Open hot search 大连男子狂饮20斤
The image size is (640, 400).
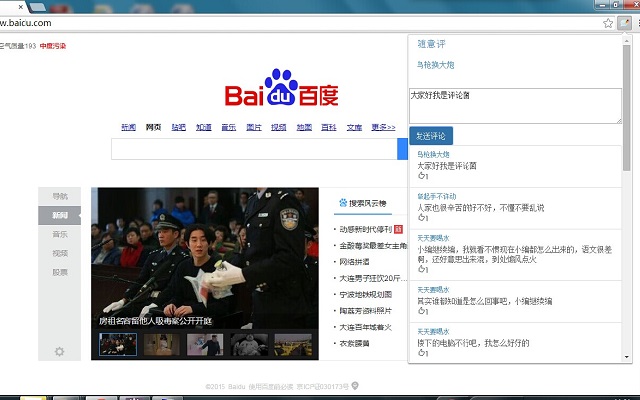(373, 278)
